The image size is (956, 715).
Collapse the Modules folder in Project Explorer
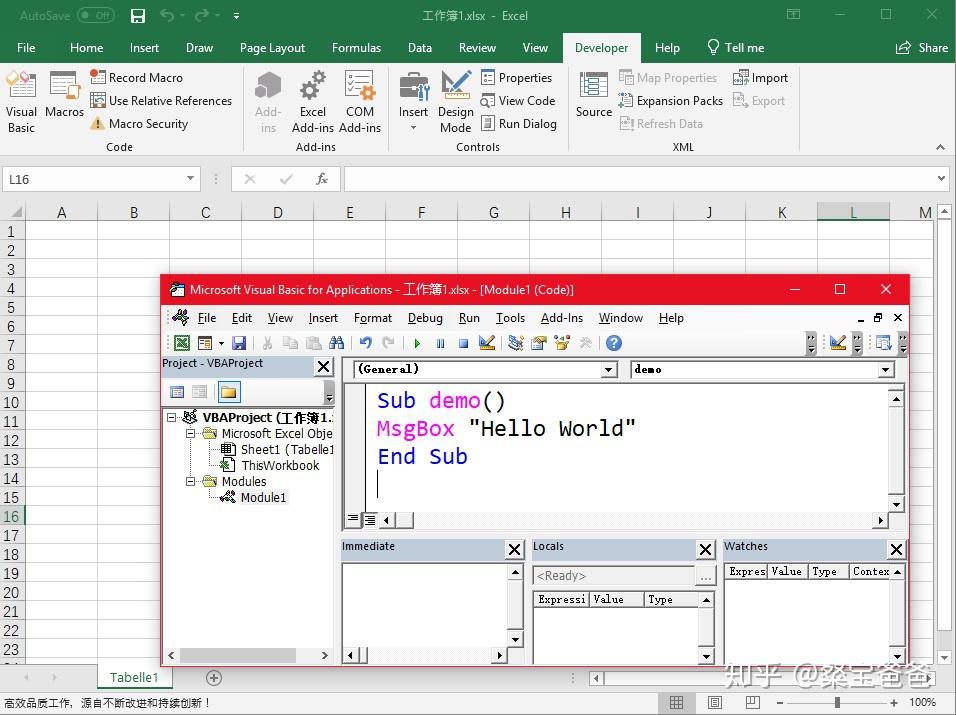190,481
